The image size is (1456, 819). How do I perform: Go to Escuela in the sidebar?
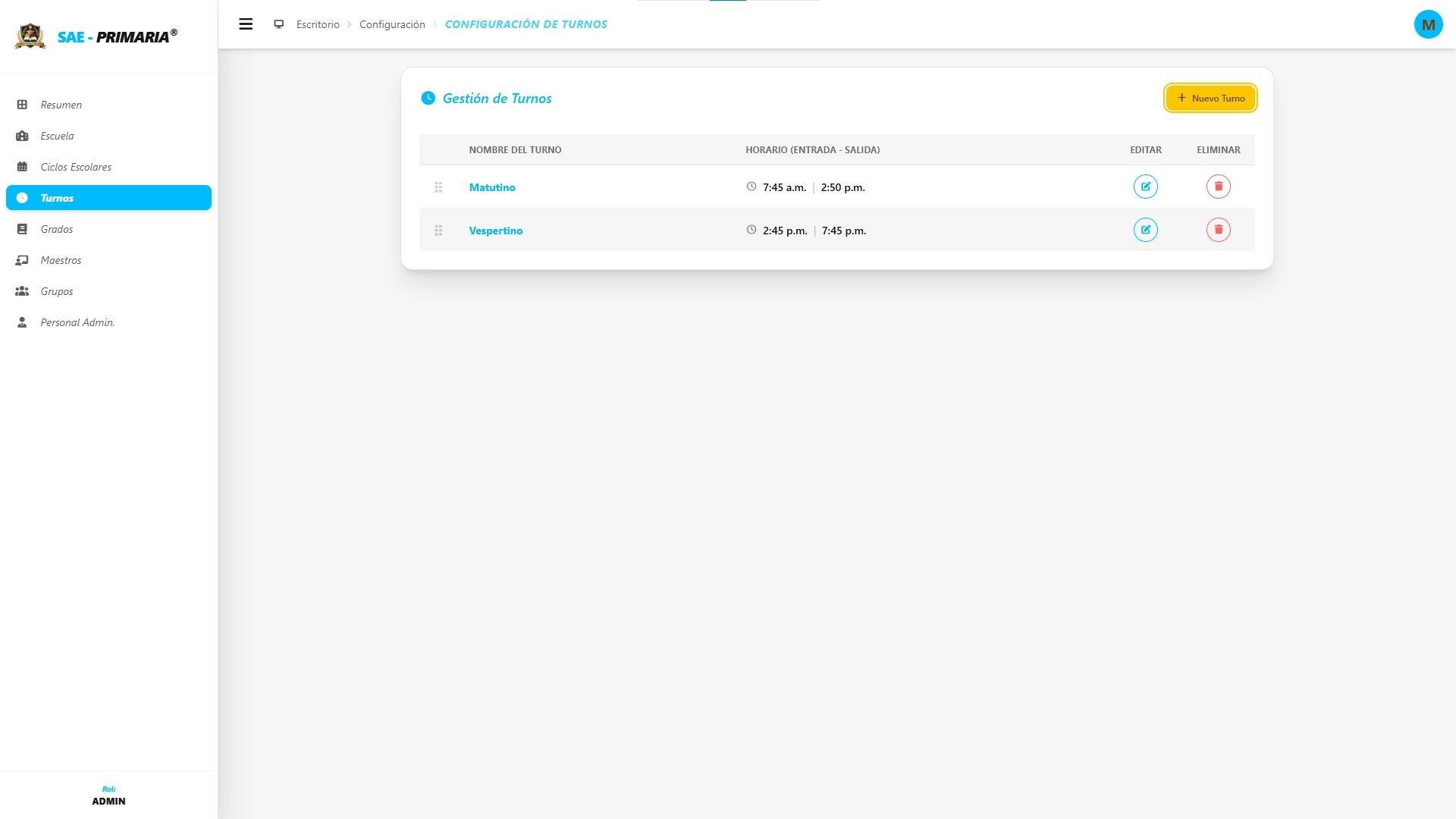tap(57, 136)
